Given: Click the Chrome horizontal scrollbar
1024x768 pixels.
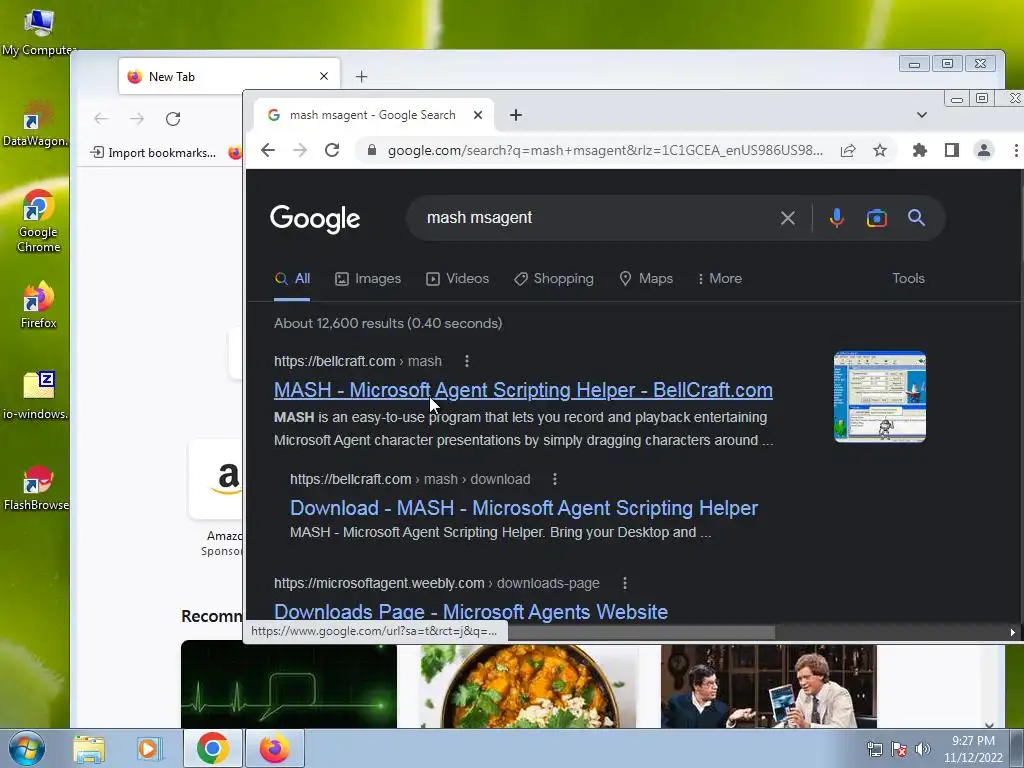Looking at the screenshot, I should point(640,632).
